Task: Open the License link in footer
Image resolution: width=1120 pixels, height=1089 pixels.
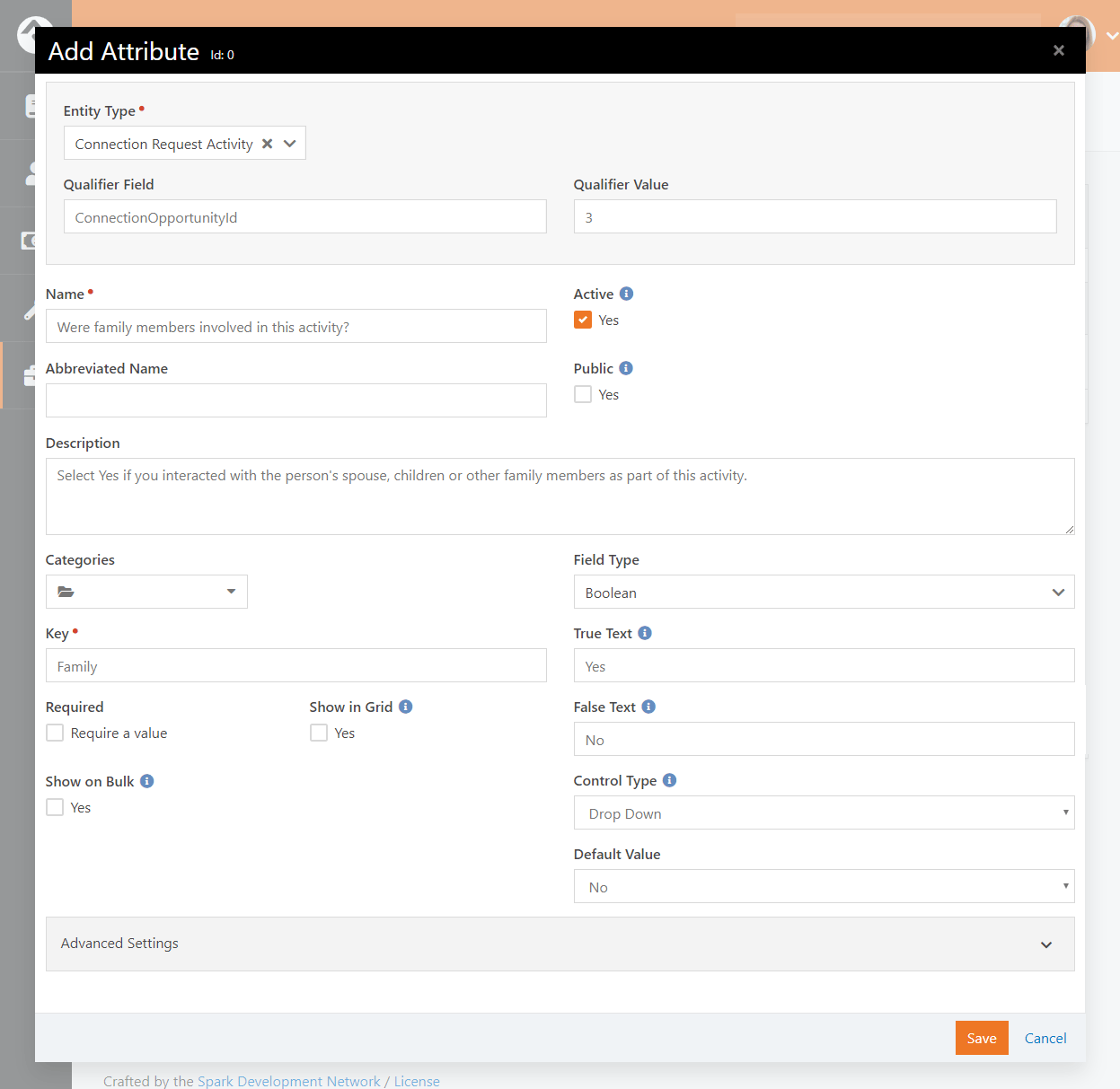Action: pyautogui.click(x=417, y=1081)
